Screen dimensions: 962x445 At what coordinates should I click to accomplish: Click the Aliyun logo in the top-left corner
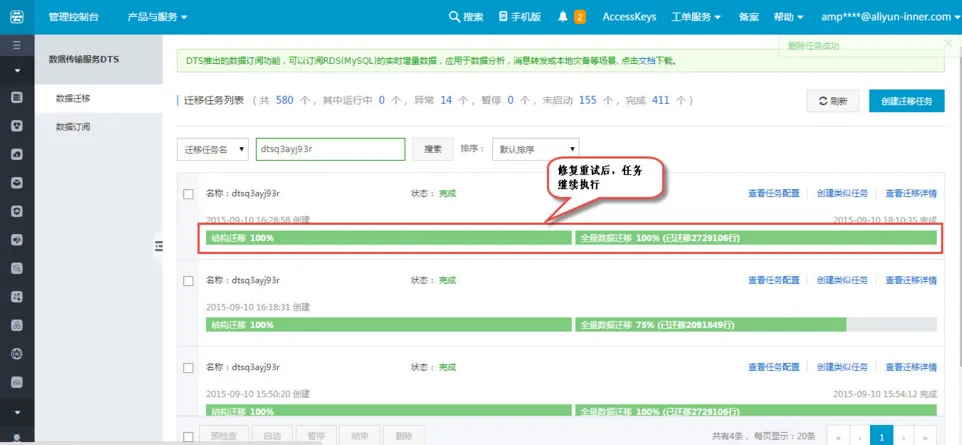[x=17, y=17]
